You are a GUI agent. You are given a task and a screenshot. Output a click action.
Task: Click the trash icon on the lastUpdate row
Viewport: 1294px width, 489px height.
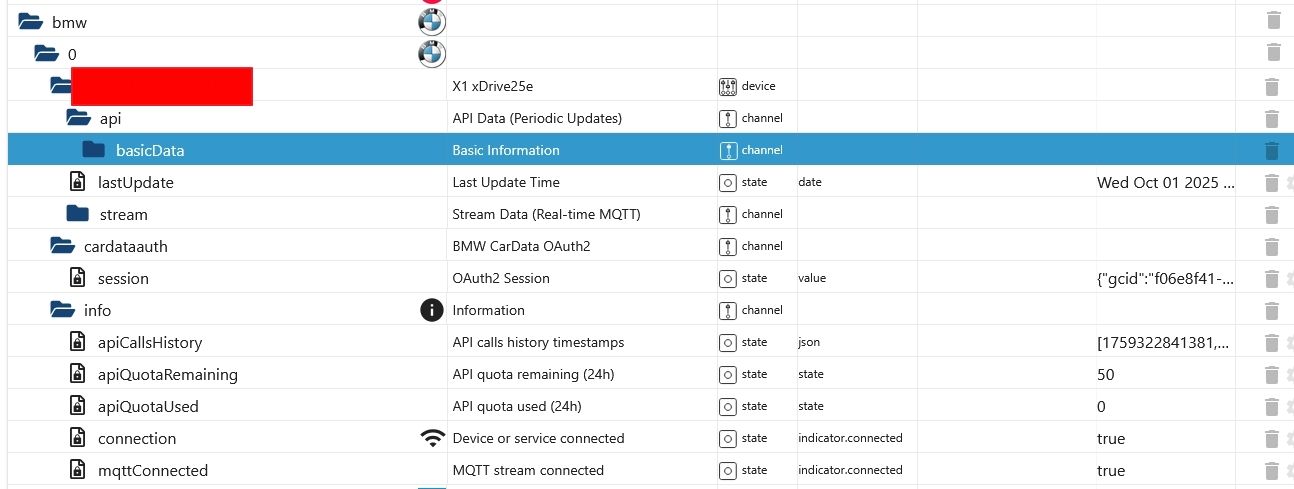coord(1271,182)
